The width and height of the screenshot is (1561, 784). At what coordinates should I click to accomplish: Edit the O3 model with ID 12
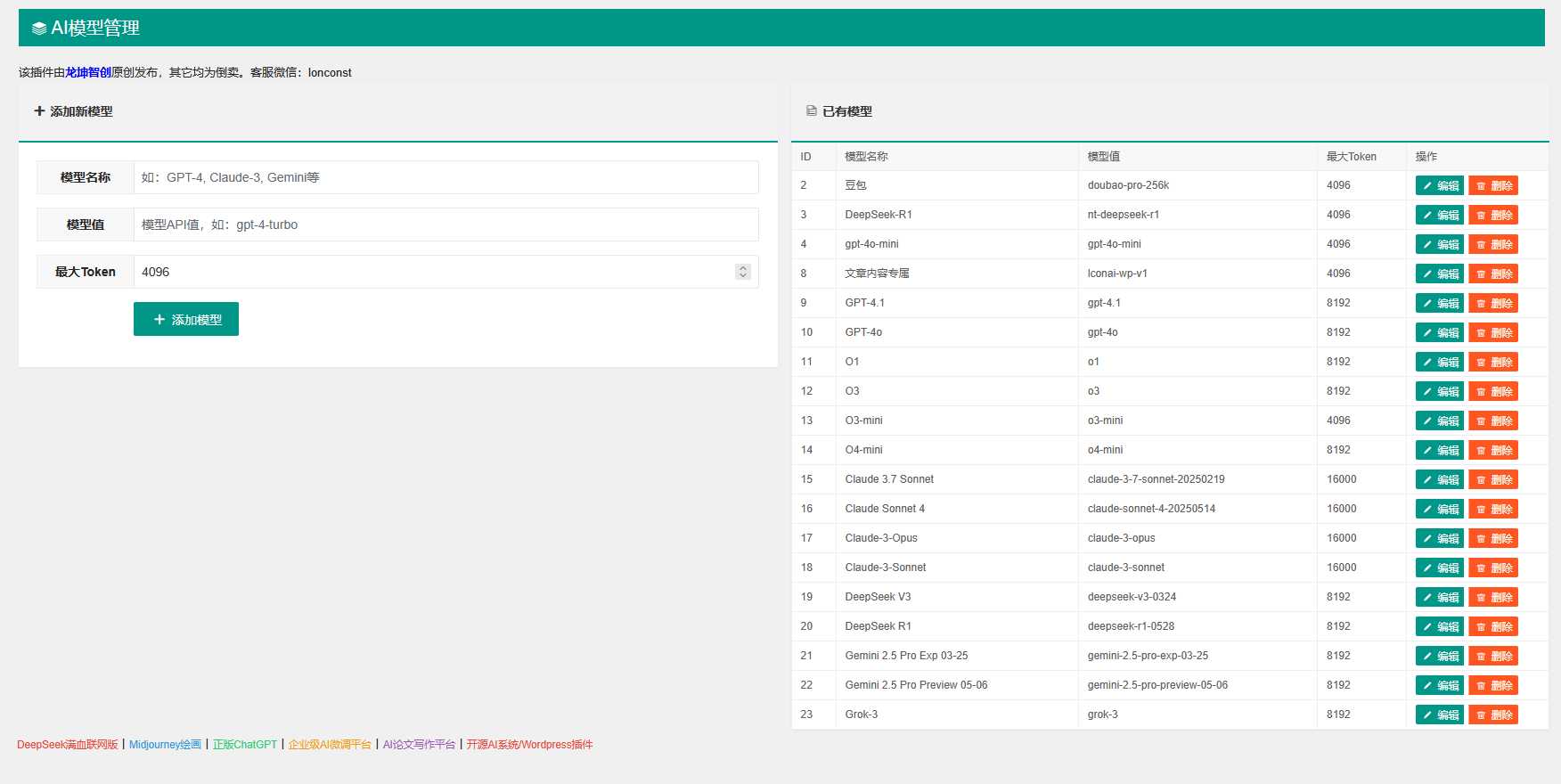(x=1439, y=391)
